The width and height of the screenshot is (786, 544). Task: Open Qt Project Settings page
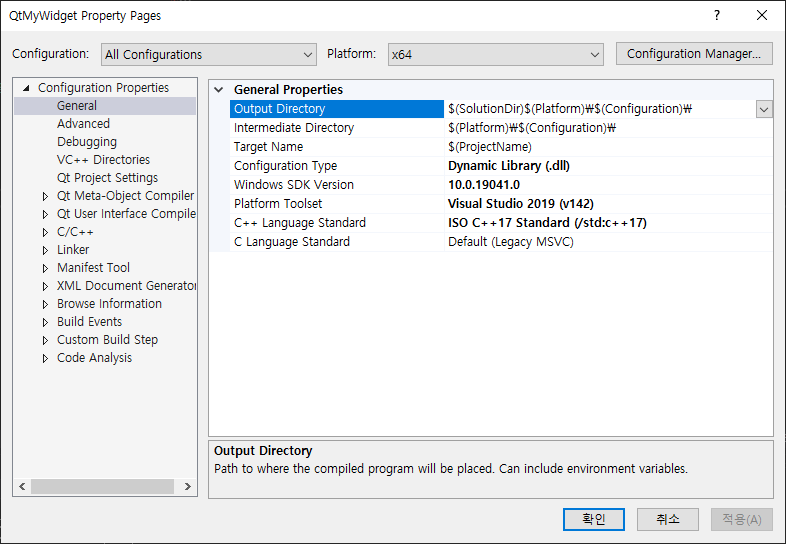(x=107, y=178)
